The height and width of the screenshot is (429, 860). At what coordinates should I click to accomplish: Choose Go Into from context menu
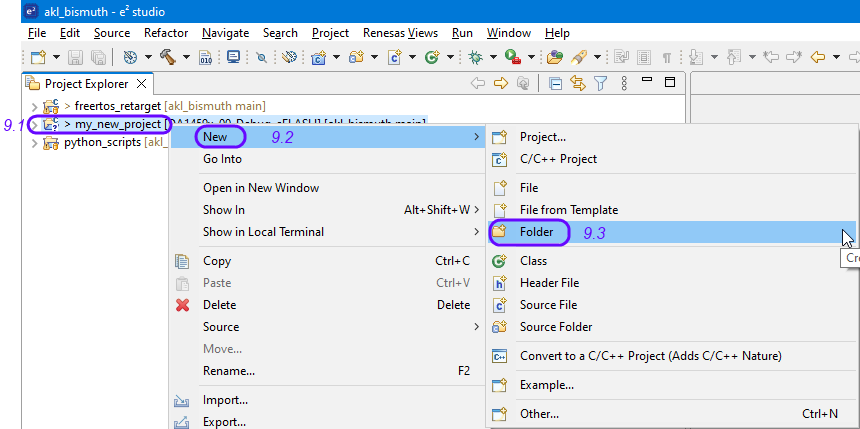tap(328, 159)
